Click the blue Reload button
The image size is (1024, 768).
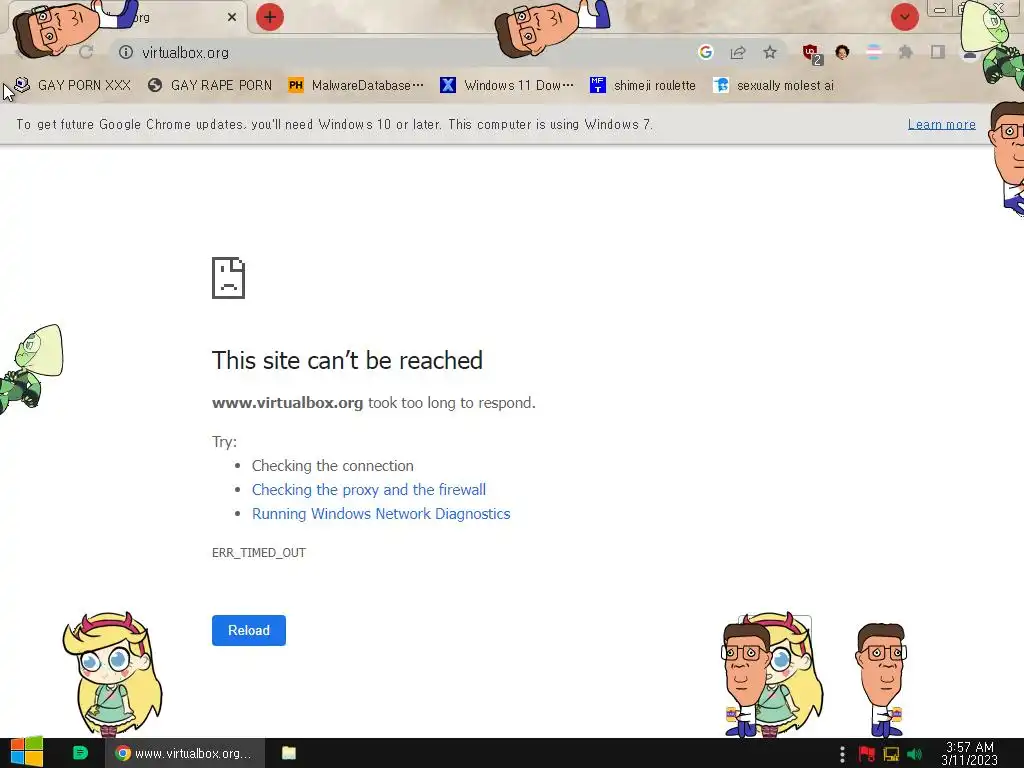248,630
